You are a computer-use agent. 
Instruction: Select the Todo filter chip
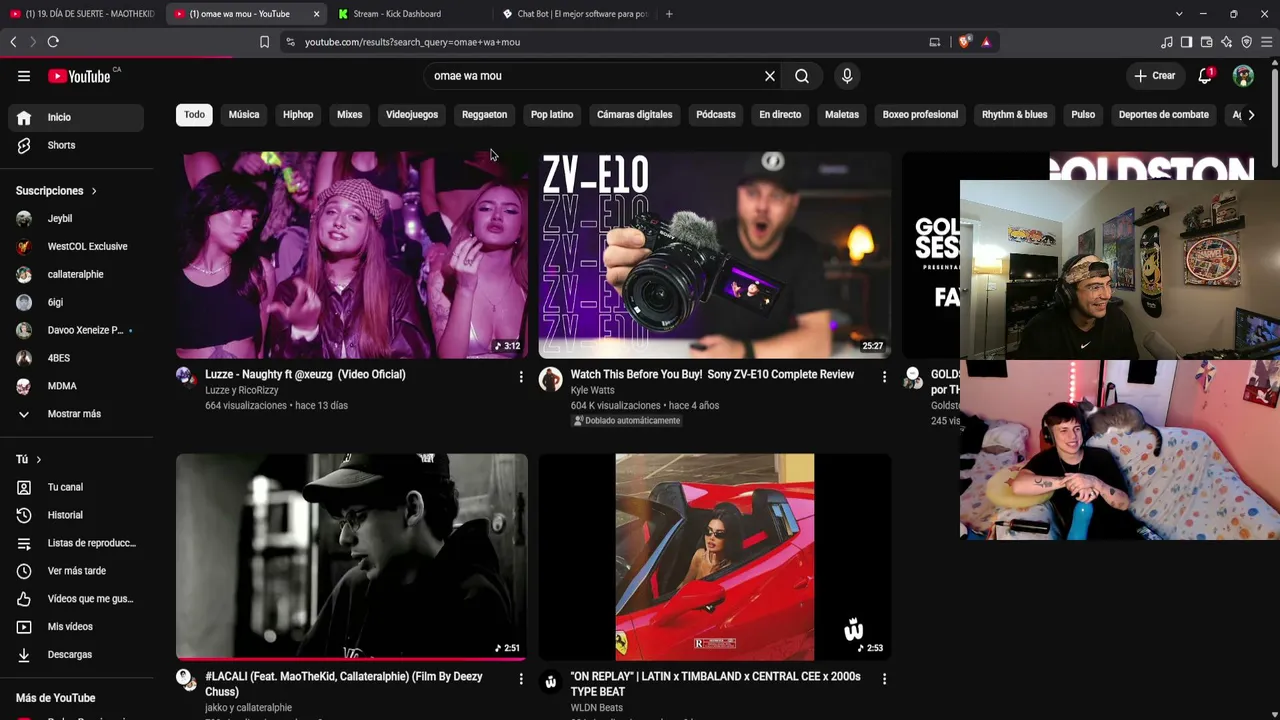pos(194,115)
